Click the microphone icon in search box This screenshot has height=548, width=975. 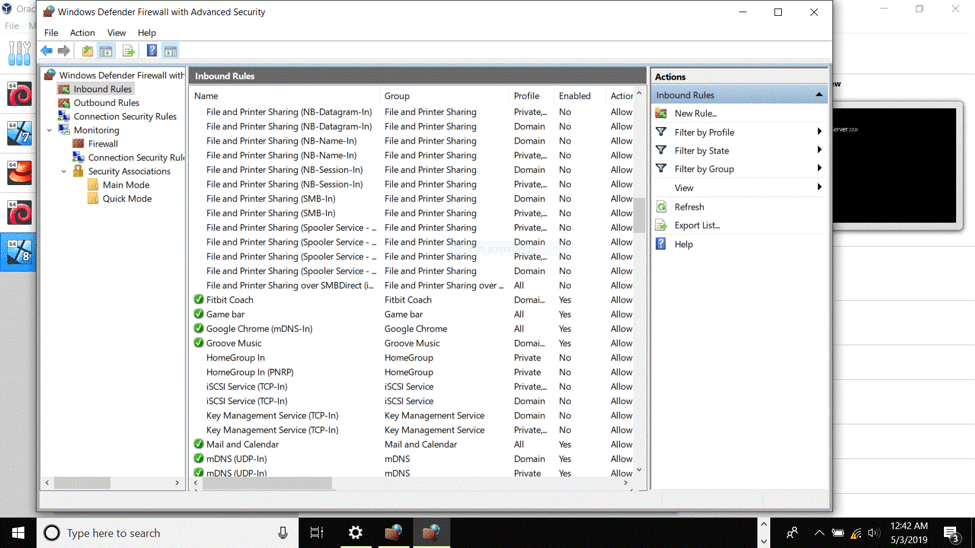[x=283, y=532]
